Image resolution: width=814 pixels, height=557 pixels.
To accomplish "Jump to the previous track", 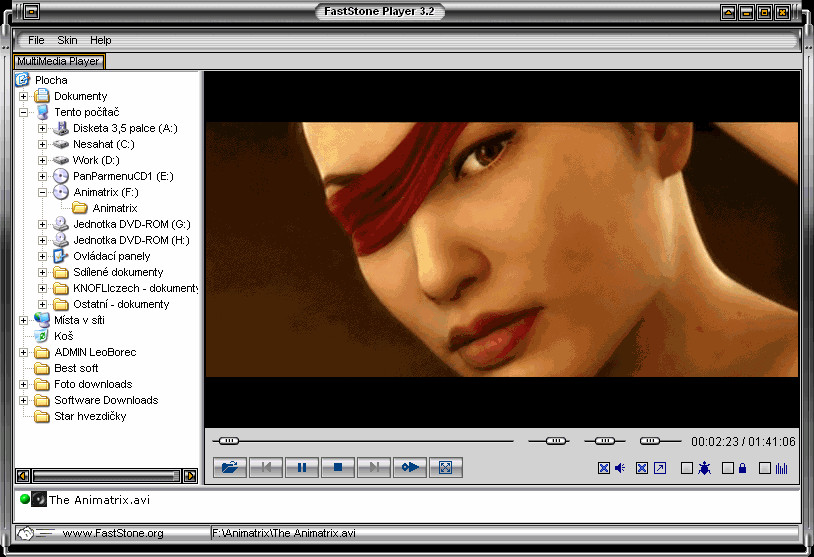I will coord(266,468).
